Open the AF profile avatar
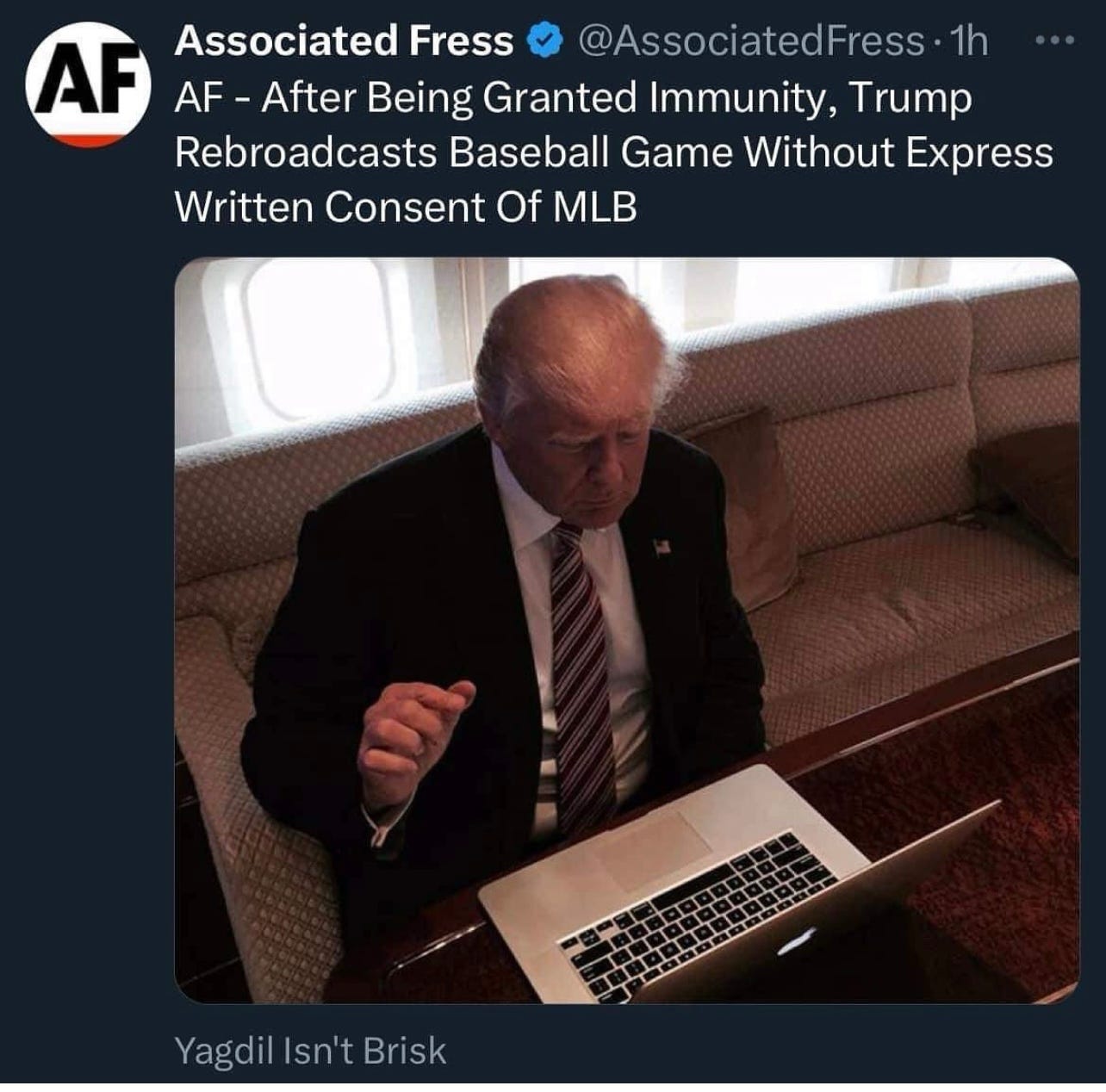The image size is (1106, 1092). 90,84
